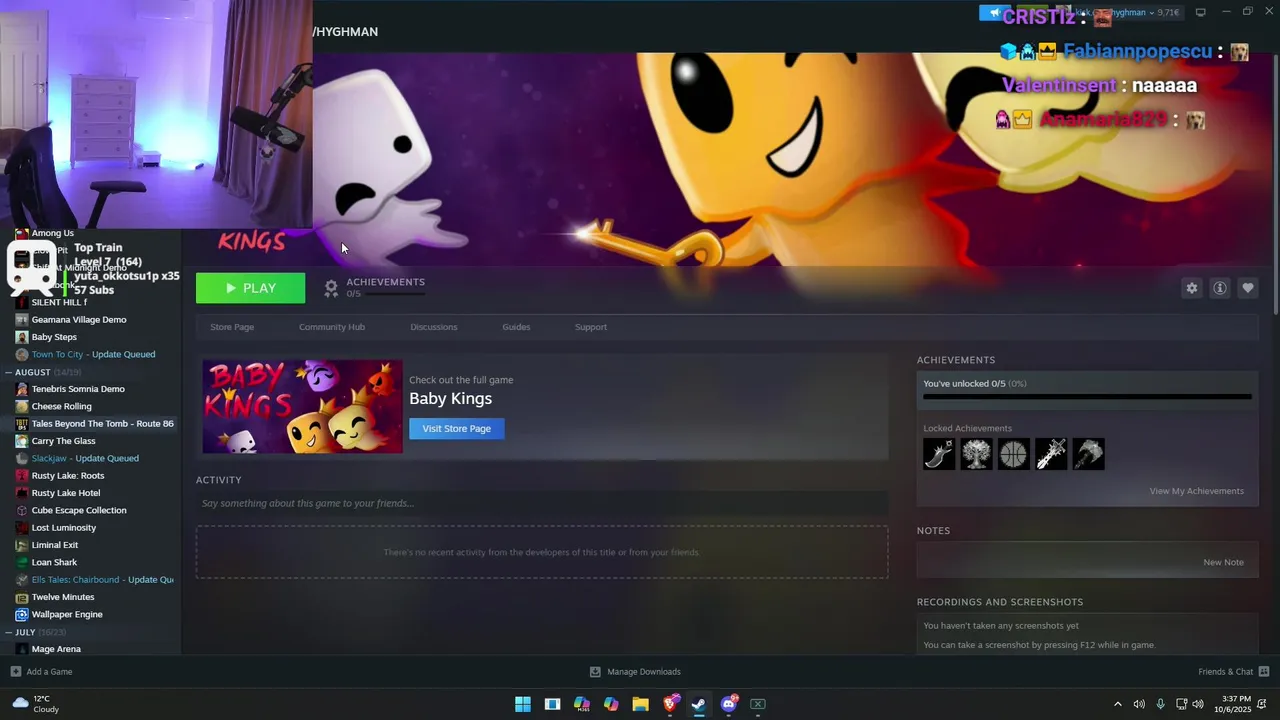Show game info via the info icon
The height and width of the screenshot is (720, 1280).
1219,288
